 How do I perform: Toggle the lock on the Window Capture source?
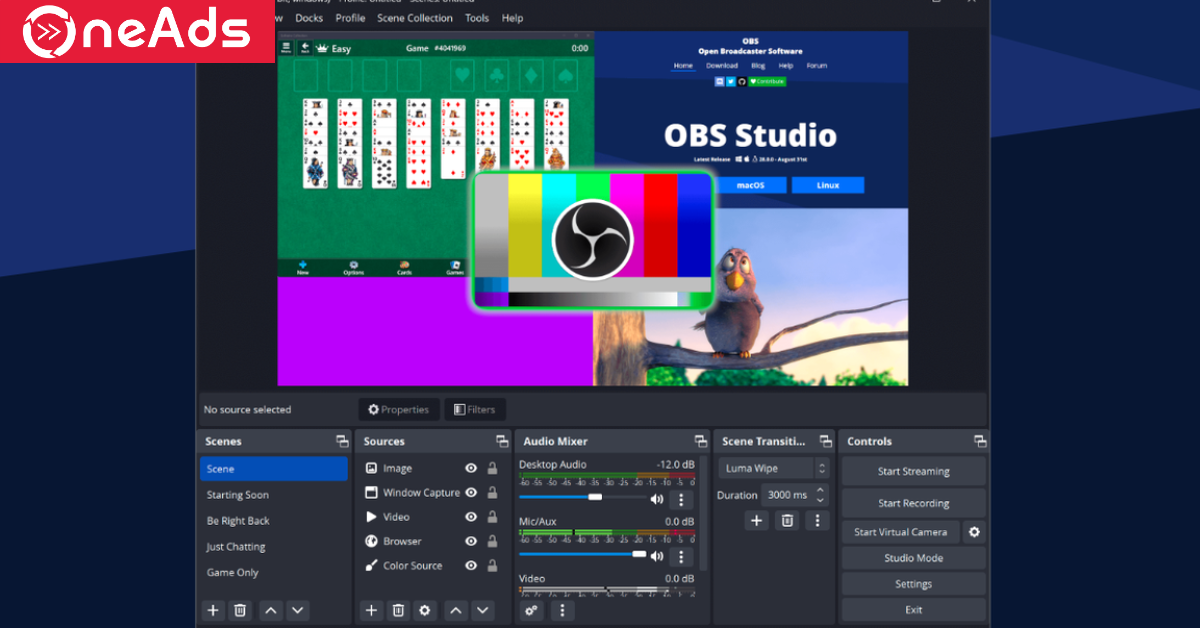coord(492,492)
